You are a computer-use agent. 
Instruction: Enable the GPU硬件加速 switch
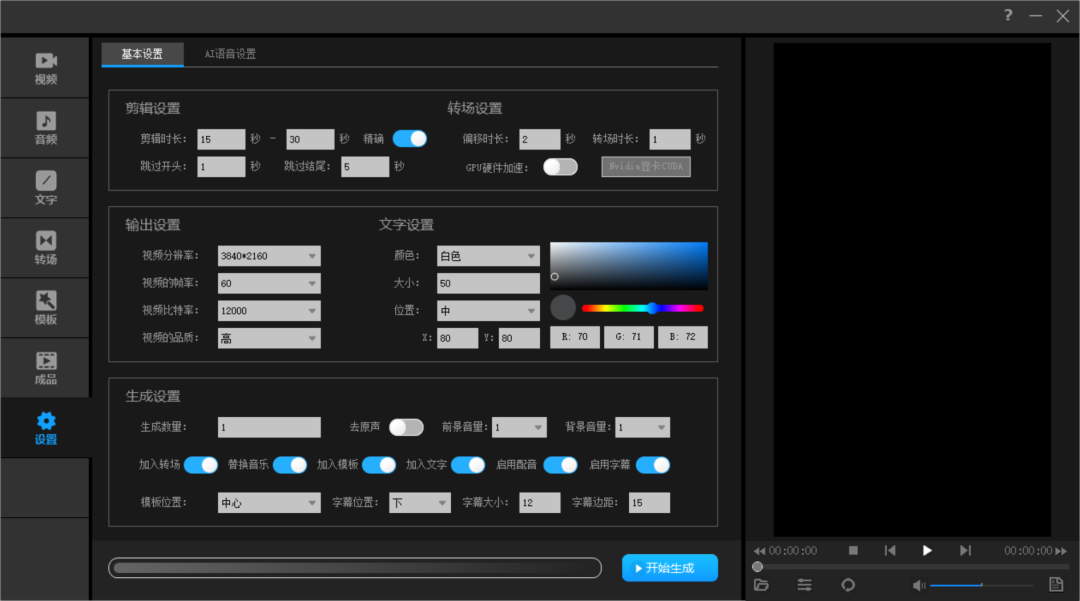560,167
